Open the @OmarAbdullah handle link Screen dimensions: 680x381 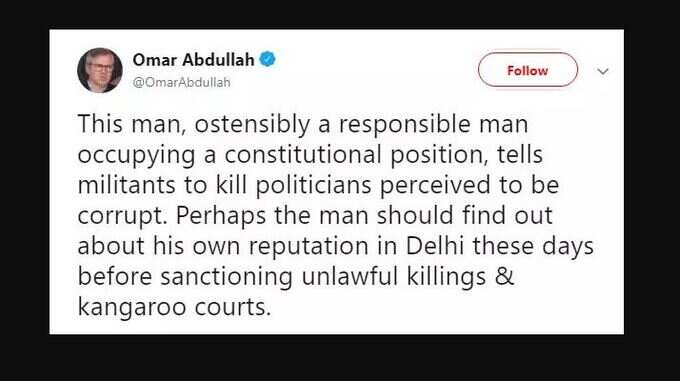(181, 82)
